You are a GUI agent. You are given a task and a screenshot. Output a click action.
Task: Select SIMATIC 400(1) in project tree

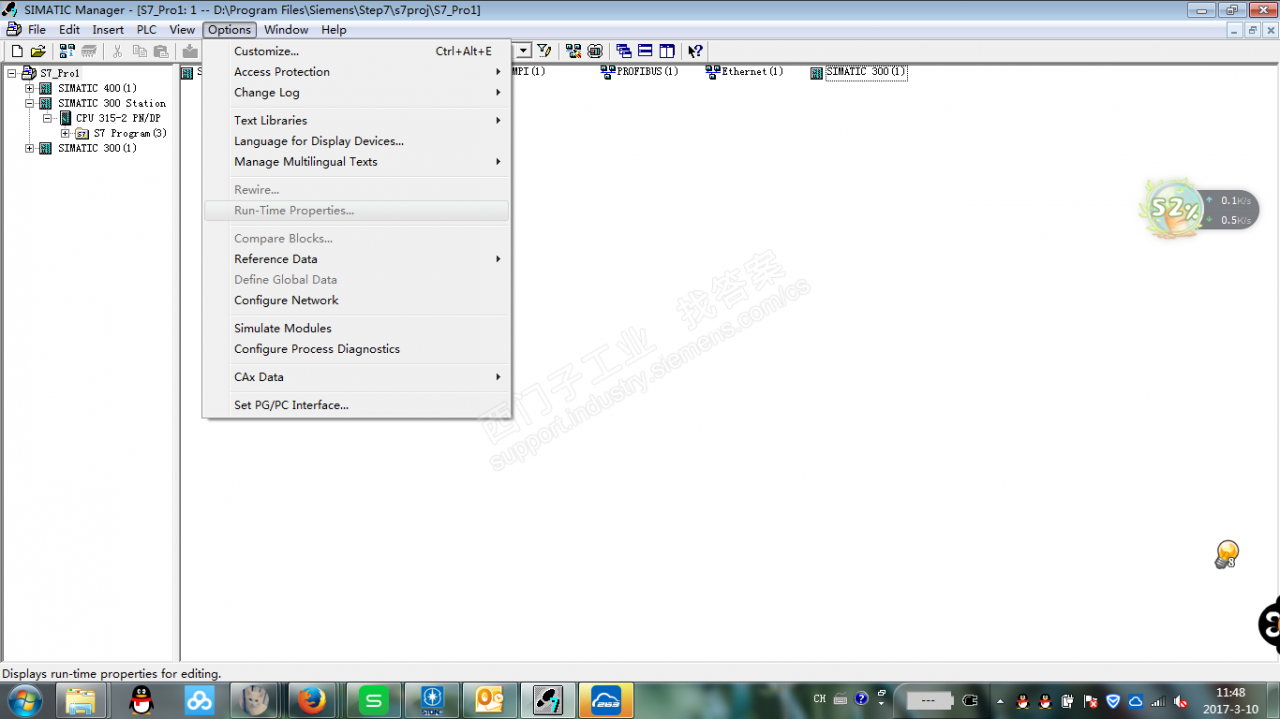click(x=97, y=88)
